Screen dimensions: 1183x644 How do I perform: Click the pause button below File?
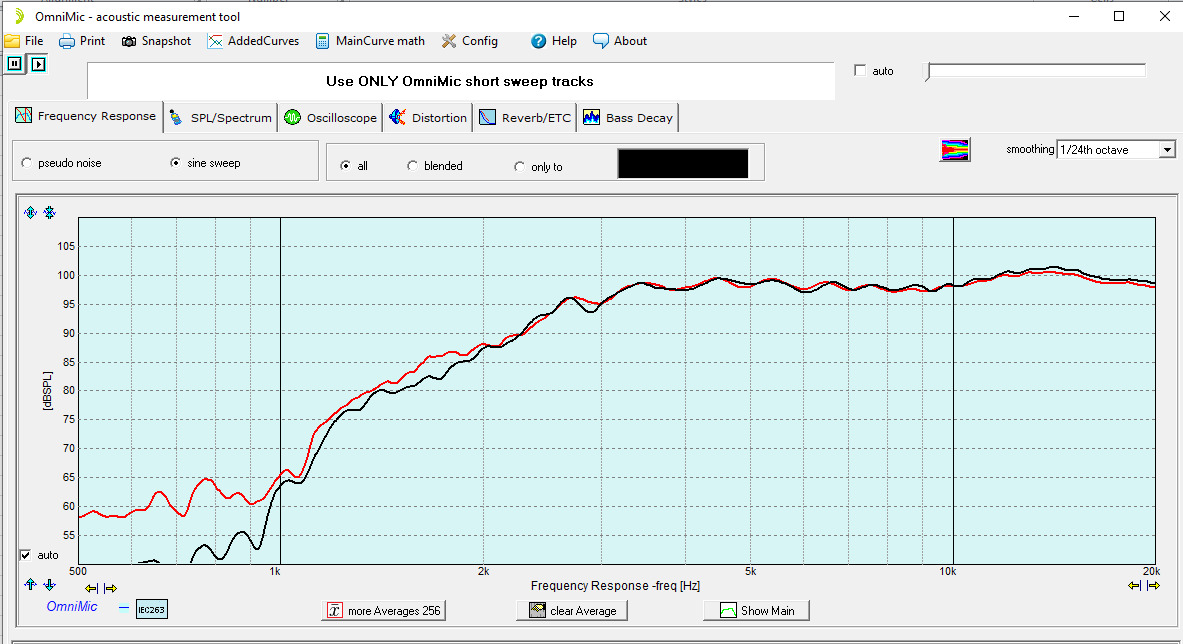coord(15,64)
